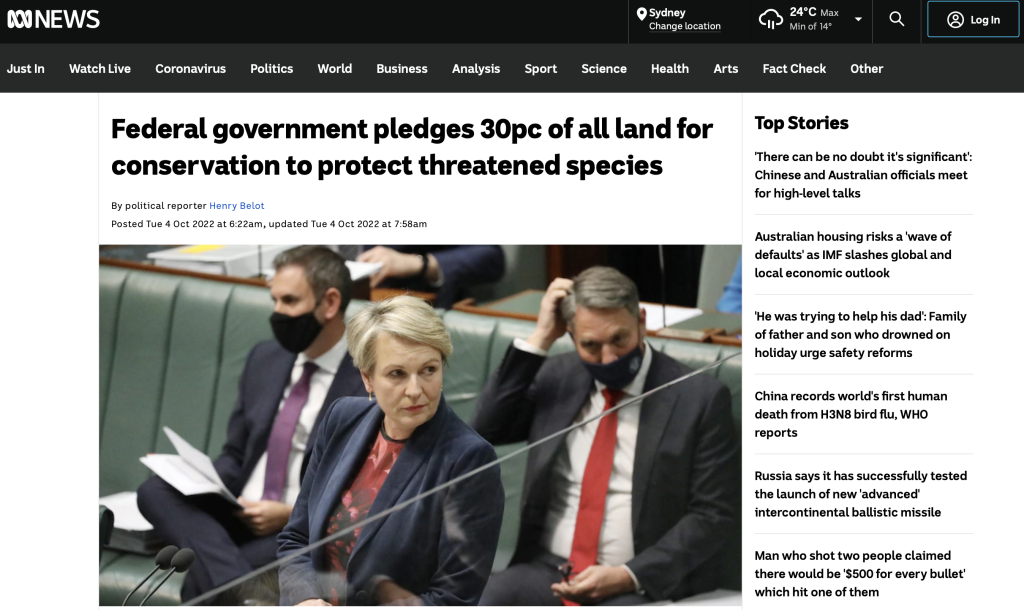Click the Log In button
Image resolution: width=1024 pixels, height=610 pixels.
tap(972, 20)
